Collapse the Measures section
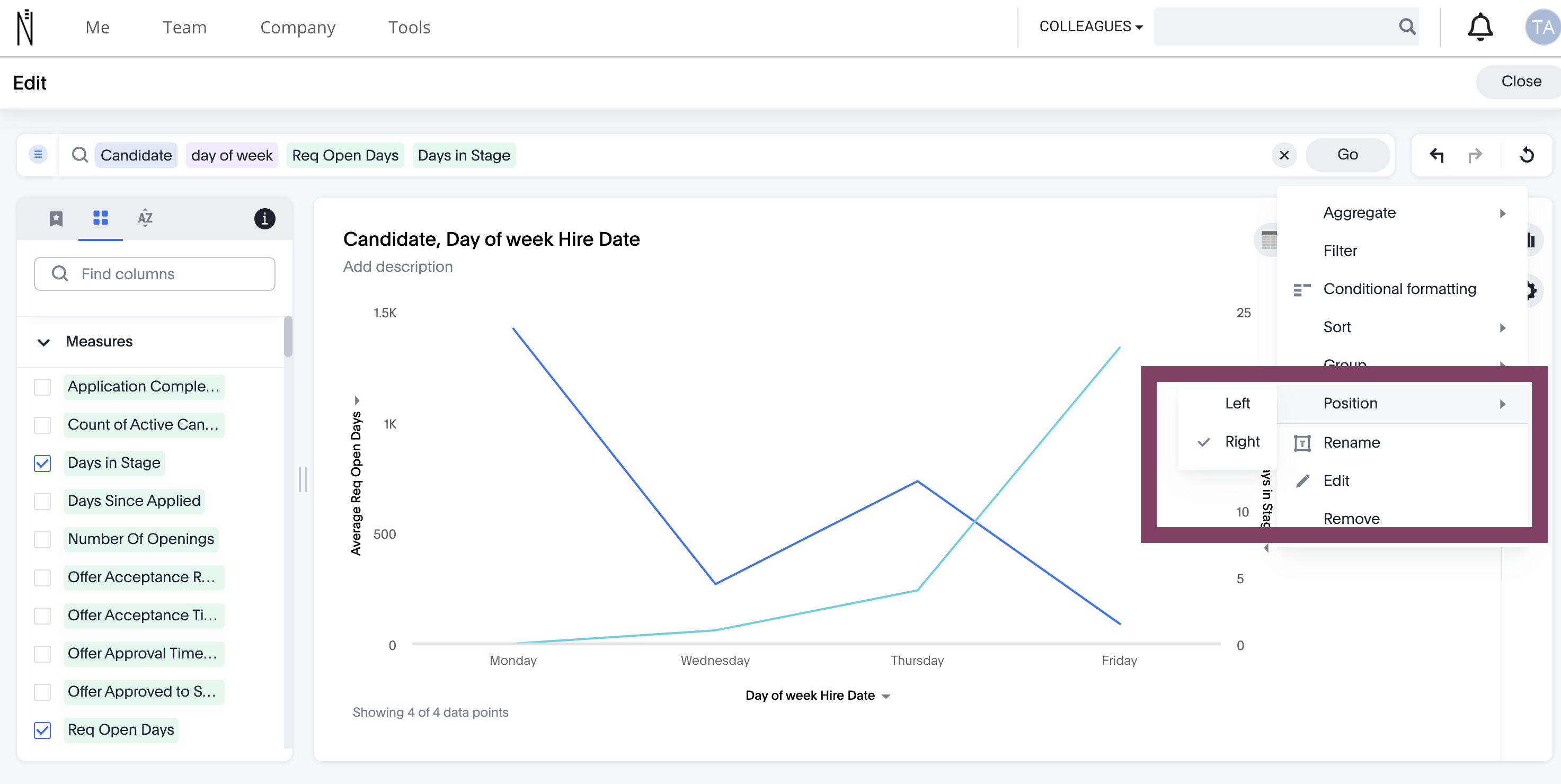Image resolution: width=1561 pixels, height=784 pixels. 43,342
